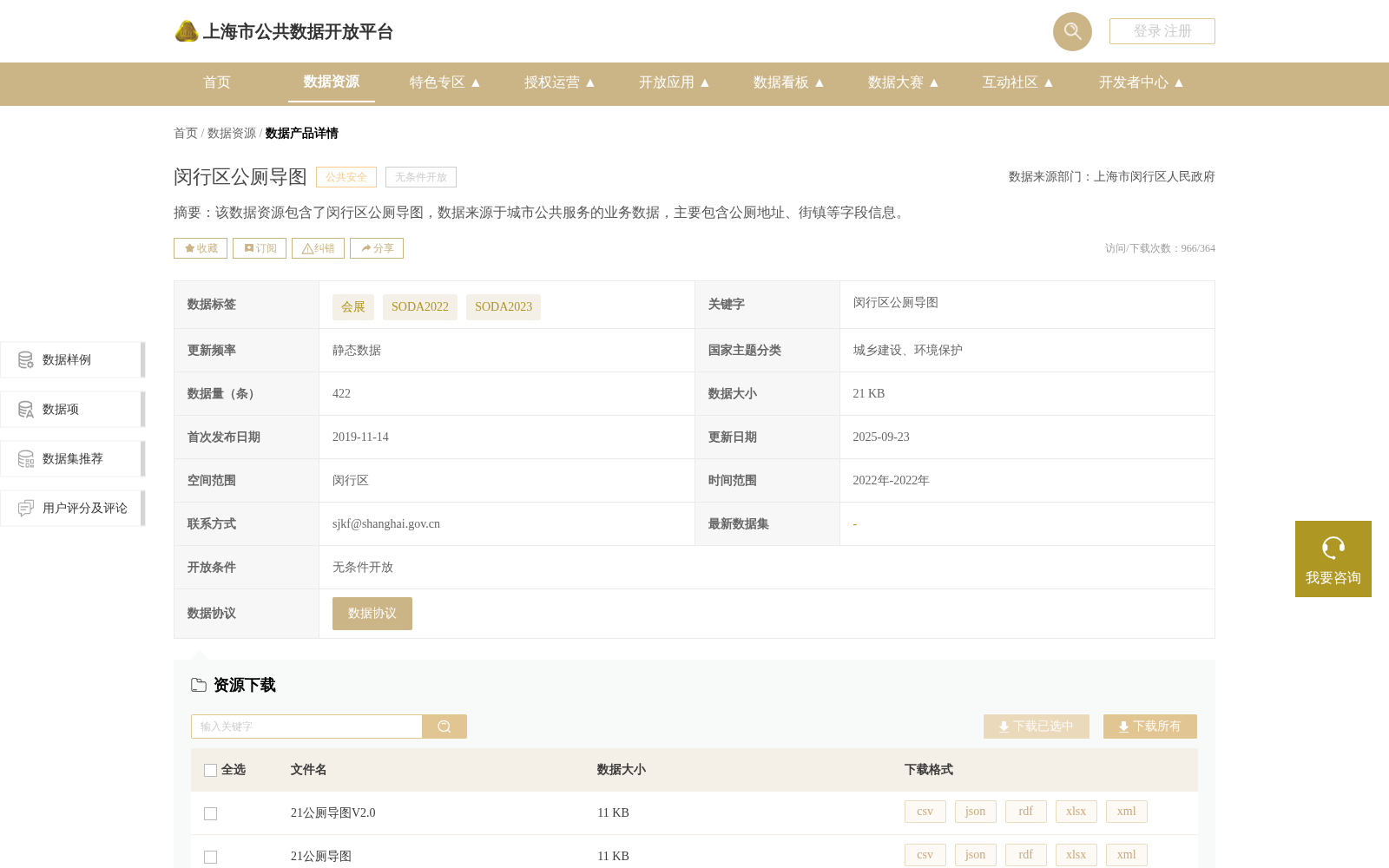The width and height of the screenshot is (1389, 868).
Task: Click the gold search magnifier icon
Action: coord(1072,31)
